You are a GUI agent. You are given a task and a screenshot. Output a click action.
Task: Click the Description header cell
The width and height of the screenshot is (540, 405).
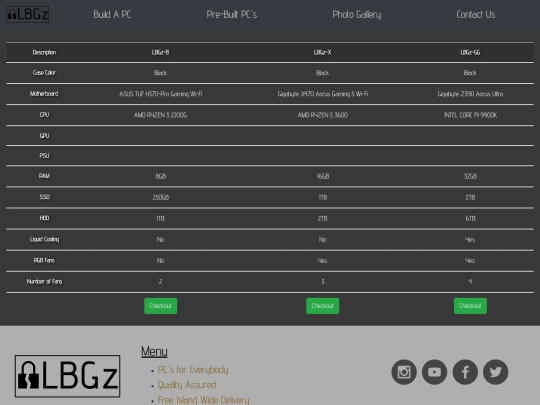tap(44, 52)
